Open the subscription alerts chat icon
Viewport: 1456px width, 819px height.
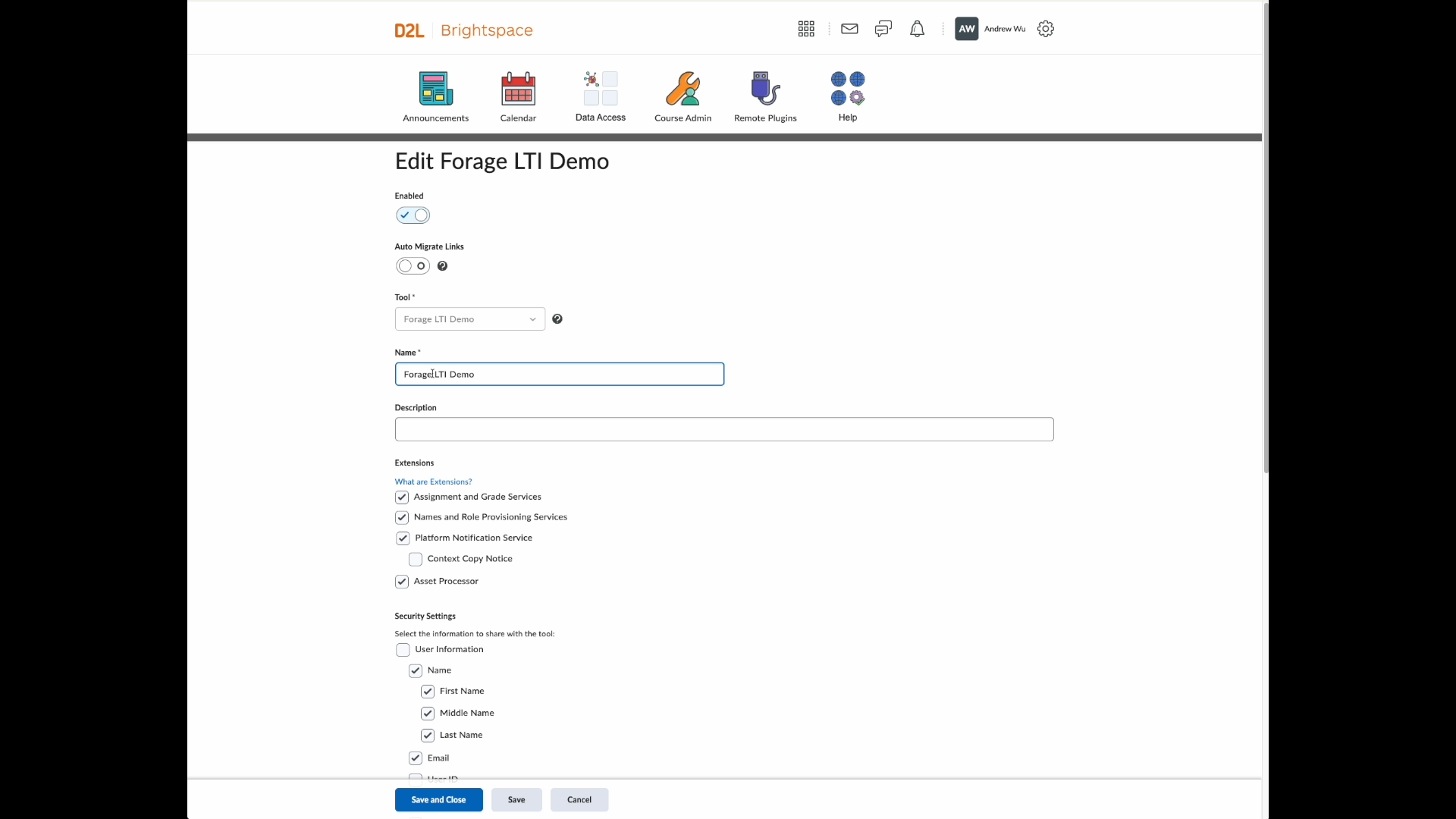[883, 29]
